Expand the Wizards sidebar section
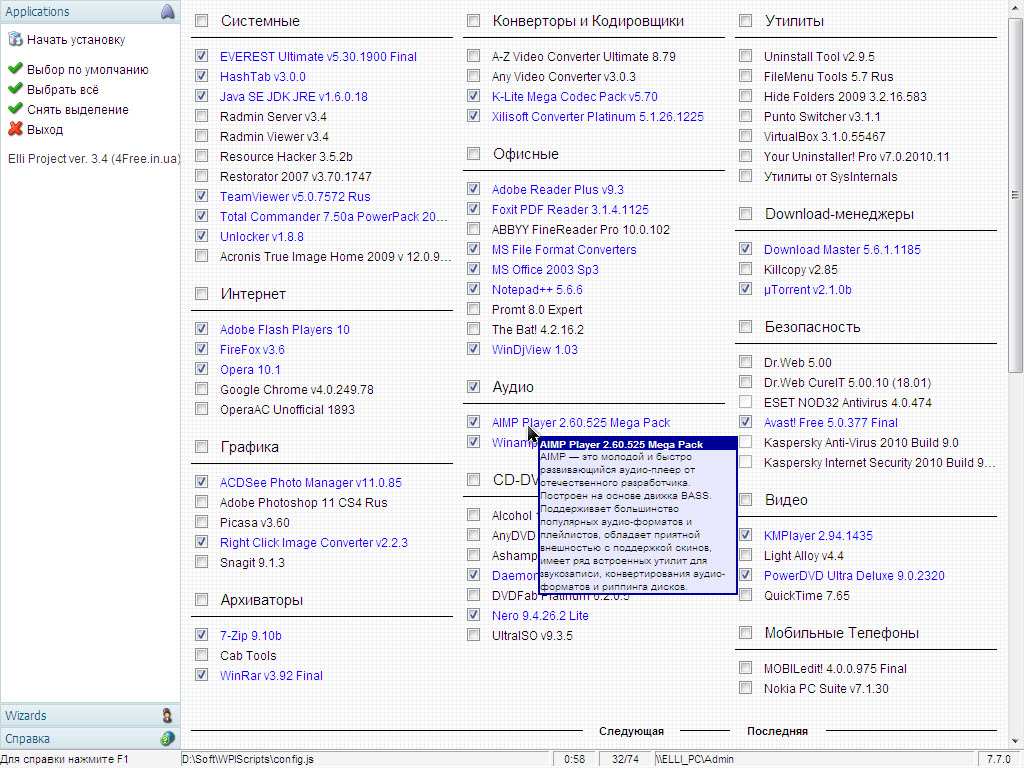Viewport: 1024px width, 768px height. (90, 715)
